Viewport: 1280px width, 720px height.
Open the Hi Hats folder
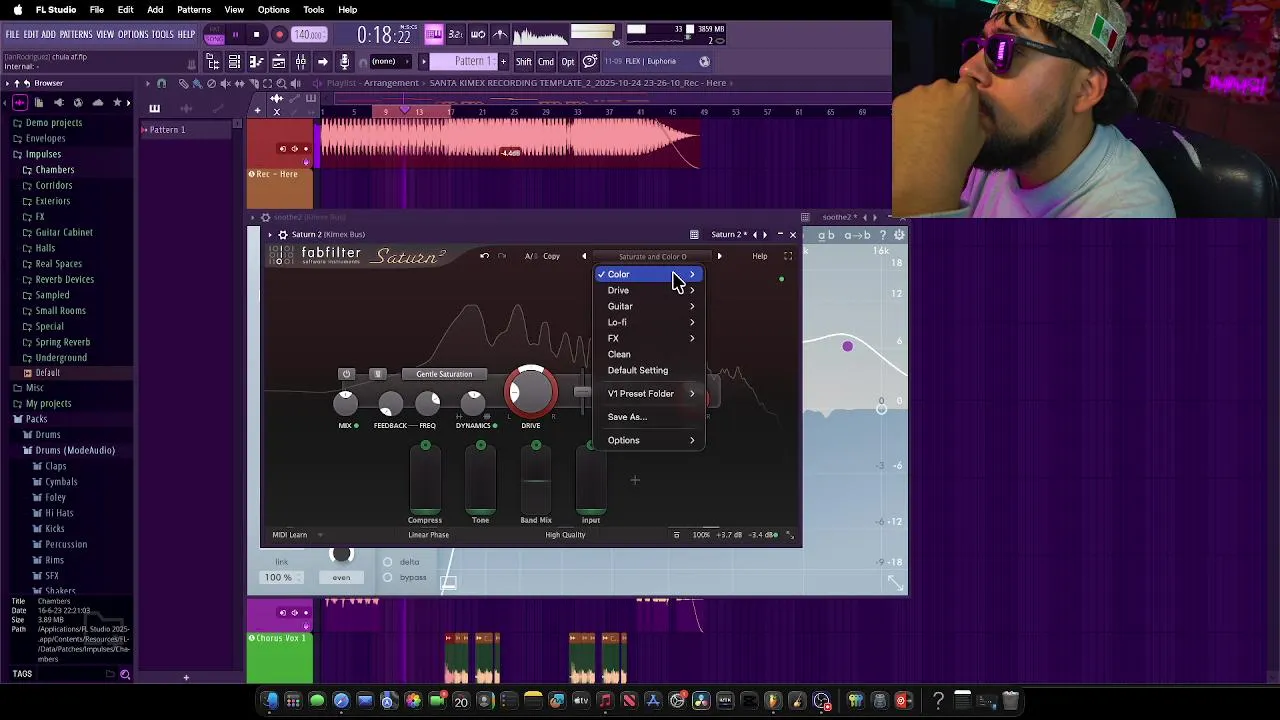[59, 513]
